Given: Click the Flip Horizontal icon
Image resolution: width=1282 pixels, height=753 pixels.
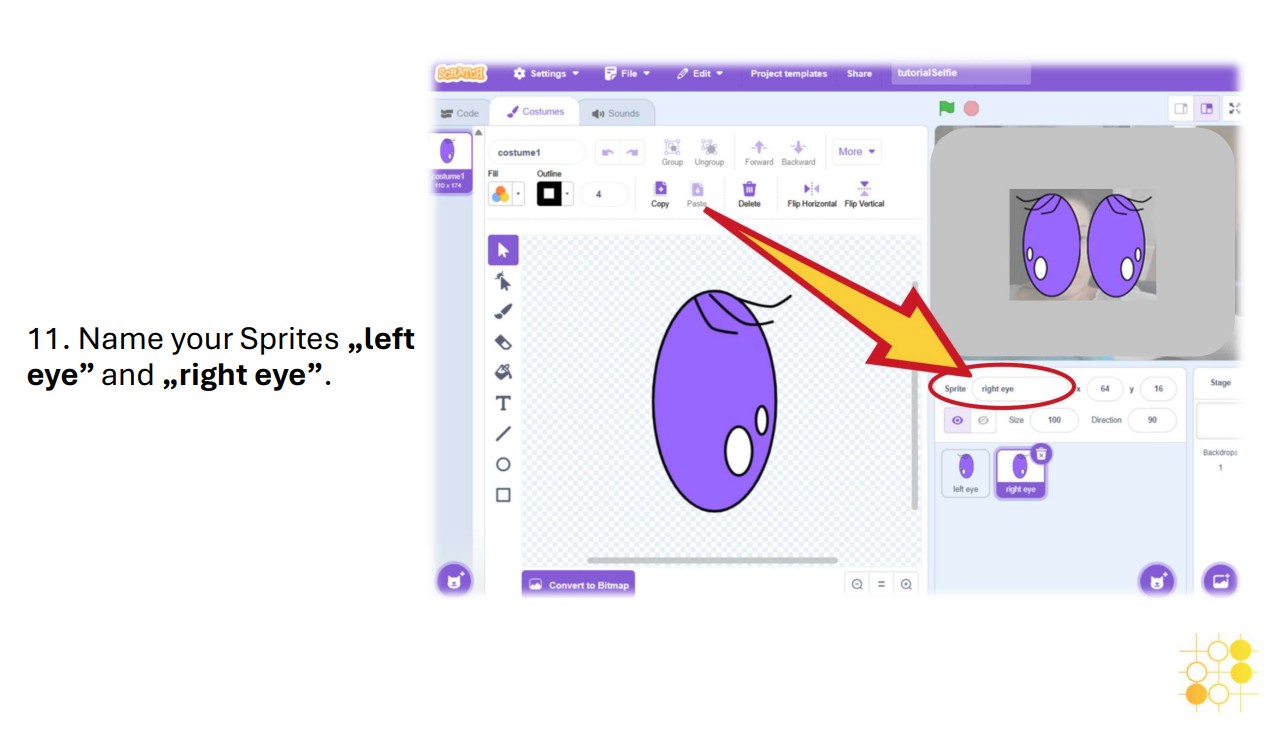Looking at the screenshot, I should point(812,190).
